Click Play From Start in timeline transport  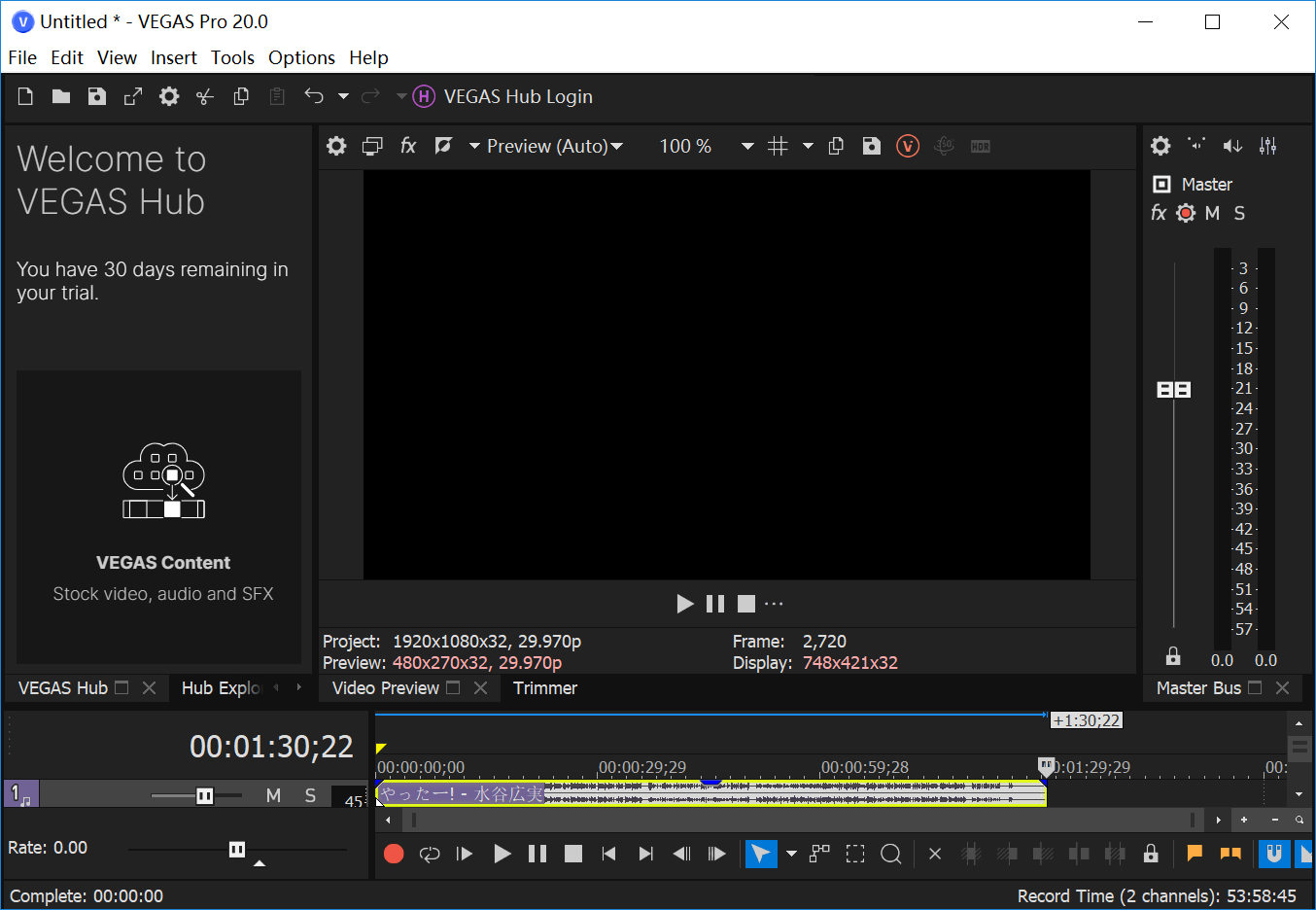click(466, 854)
